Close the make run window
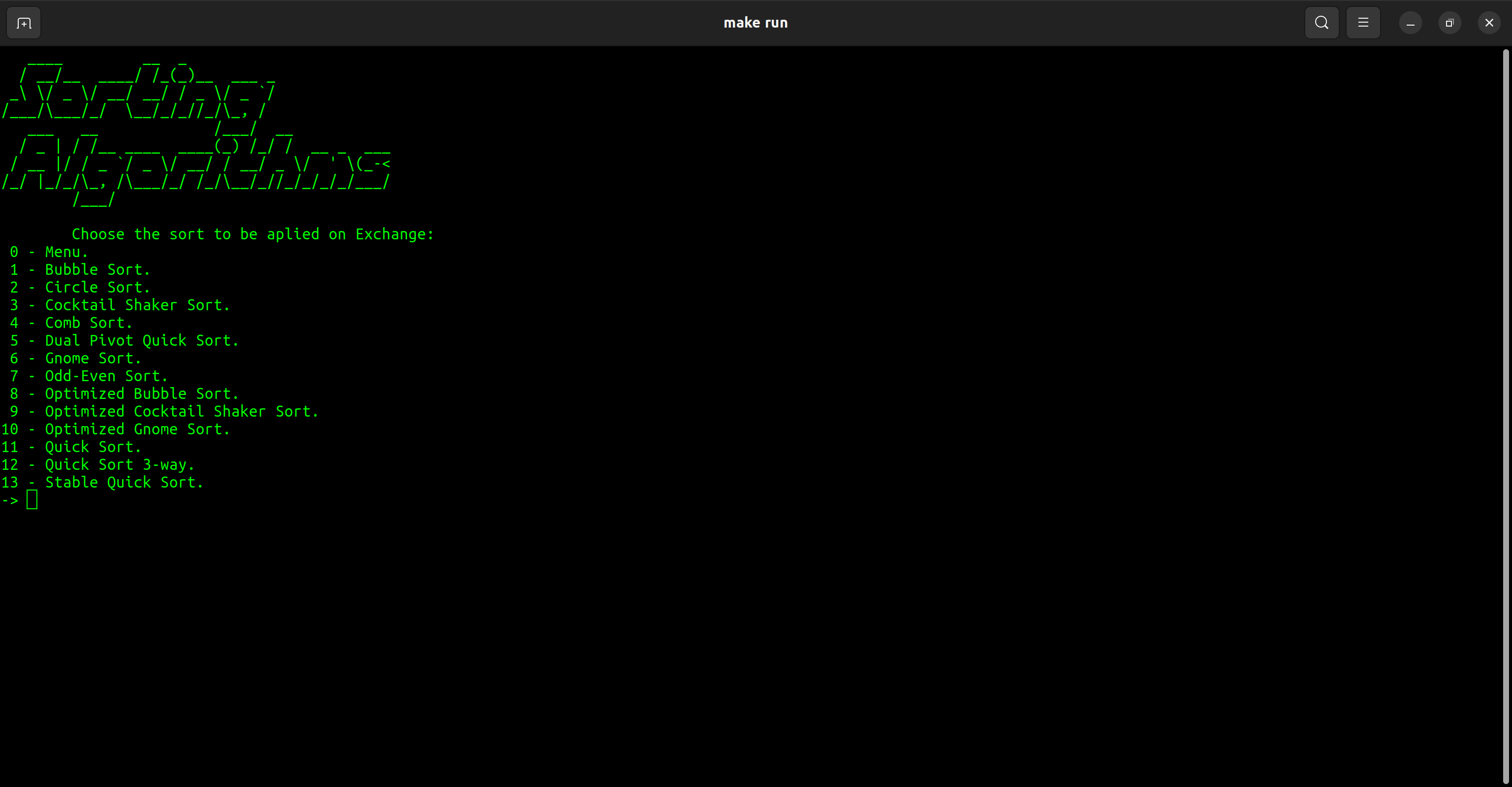Screen dimensions: 1512x787 (1488, 23)
